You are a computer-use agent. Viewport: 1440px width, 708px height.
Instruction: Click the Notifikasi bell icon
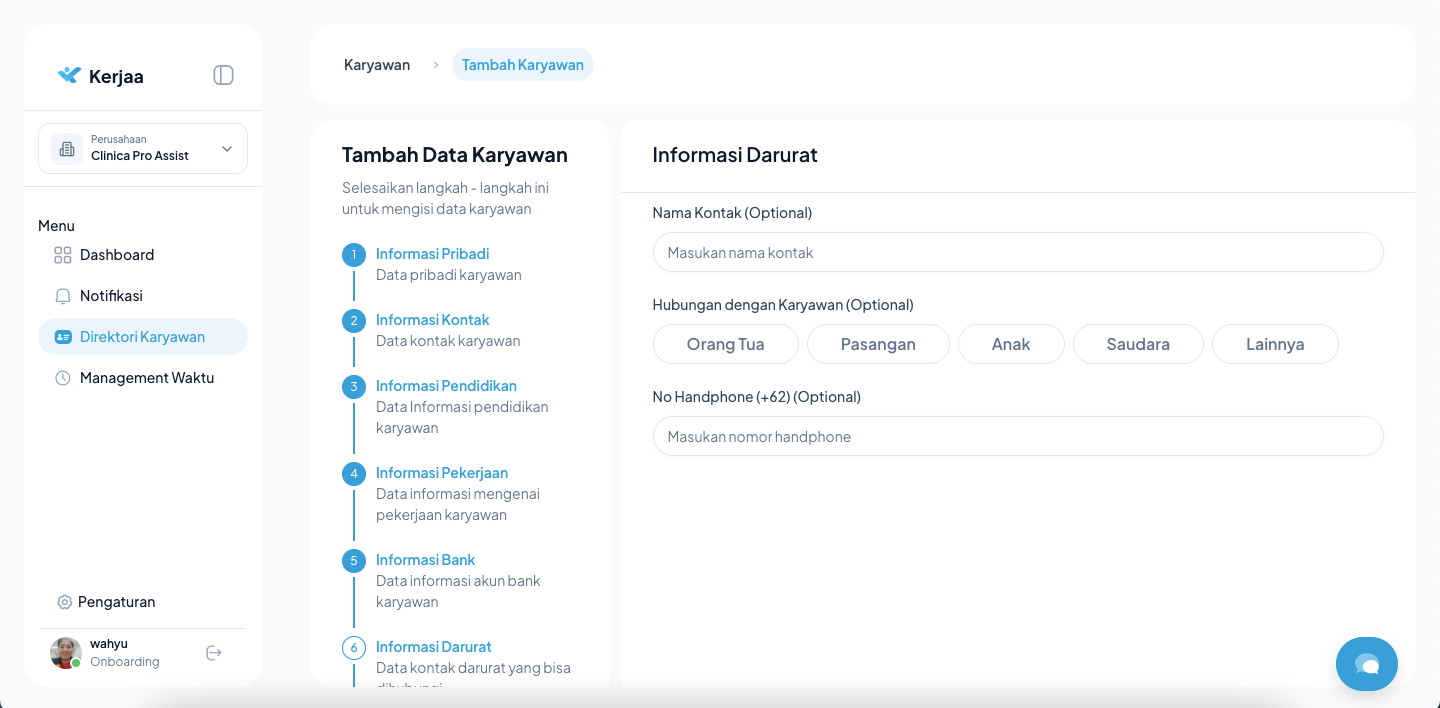62,296
